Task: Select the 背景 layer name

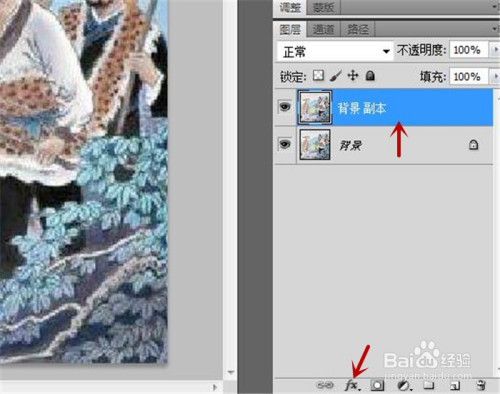Action: tap(351, 145)
